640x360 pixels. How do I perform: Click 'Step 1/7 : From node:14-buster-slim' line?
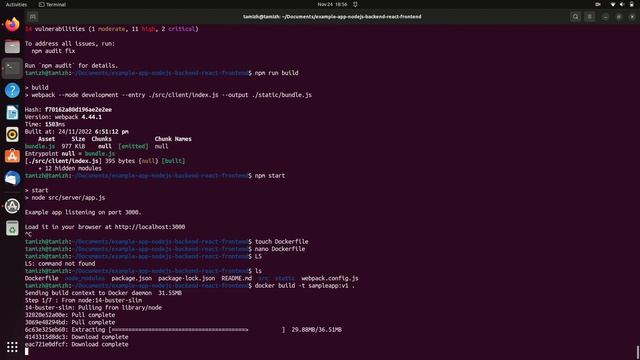pyautogui.click(x=84, y=300)
